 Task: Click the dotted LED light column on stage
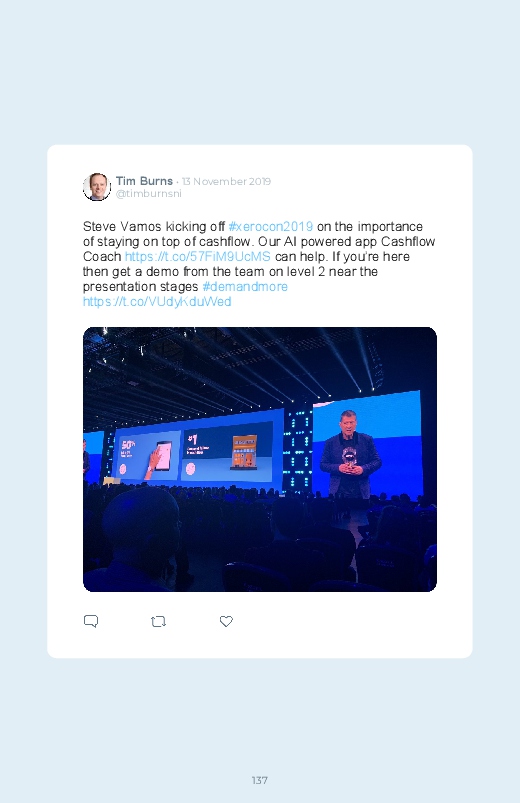[x=297, y=451]
